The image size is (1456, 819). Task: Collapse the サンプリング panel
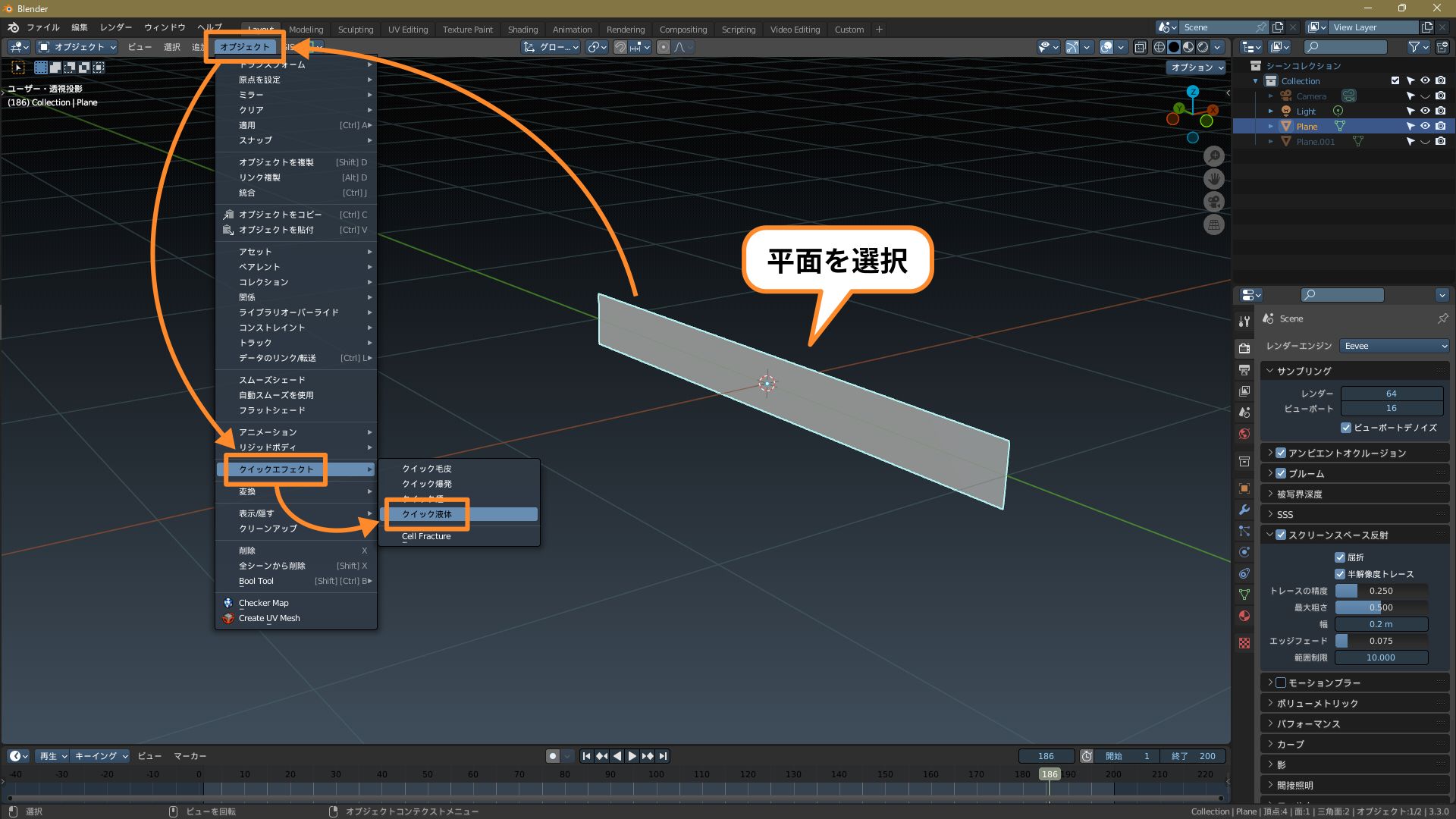(1304, 371)
